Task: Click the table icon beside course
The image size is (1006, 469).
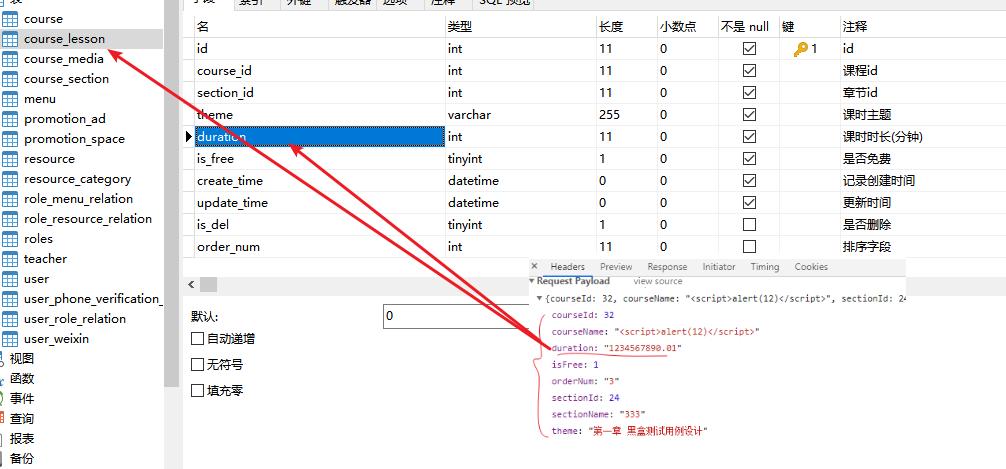Action: 10,19
